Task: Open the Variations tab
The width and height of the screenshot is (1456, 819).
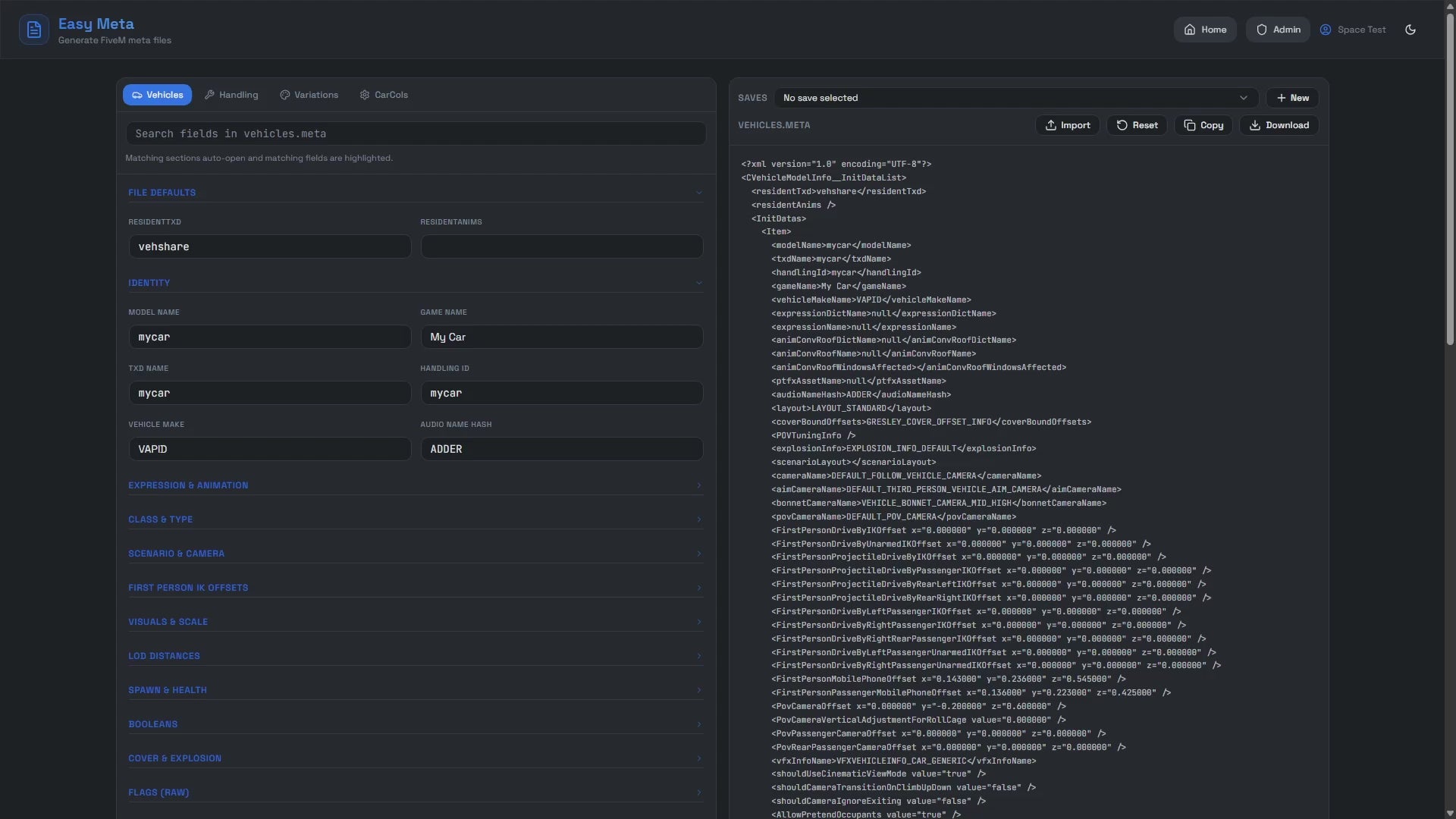Action: pos(309,95)
